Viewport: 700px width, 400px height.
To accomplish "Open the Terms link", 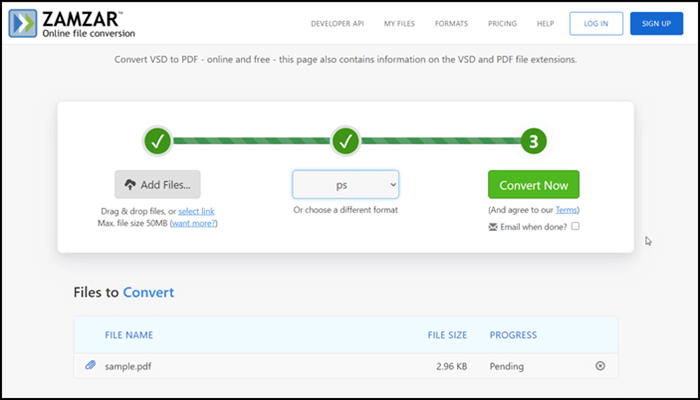I will tap(566, 210).
